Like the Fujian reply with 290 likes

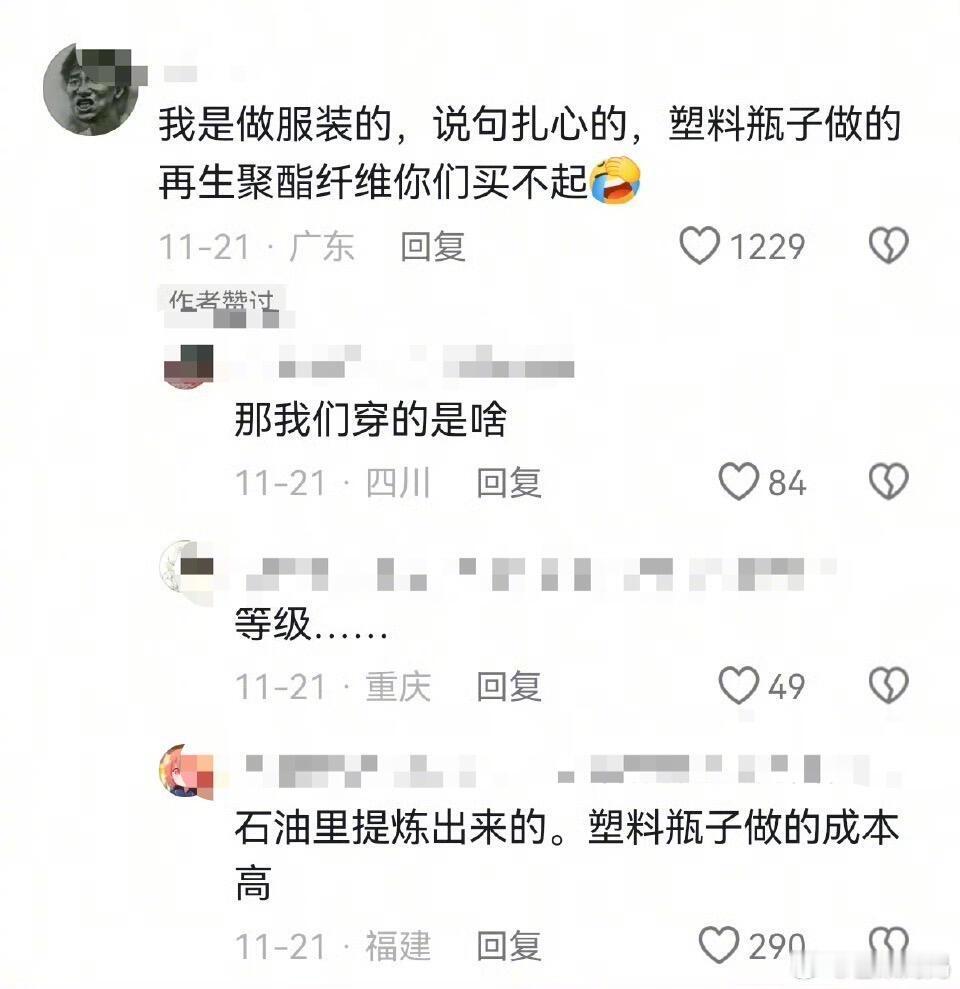pyautogui.click(x=718, y=945)
